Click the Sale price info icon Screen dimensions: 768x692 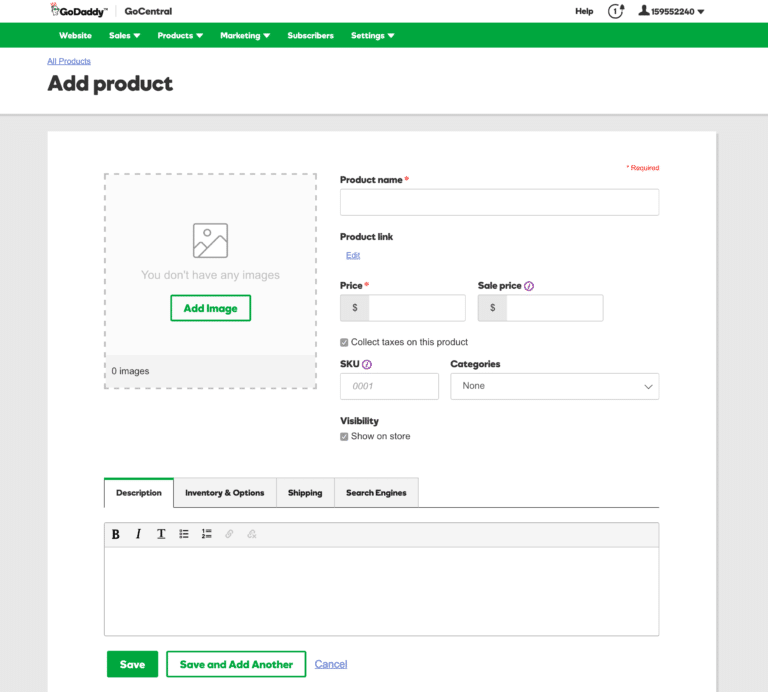pos(529,286)
